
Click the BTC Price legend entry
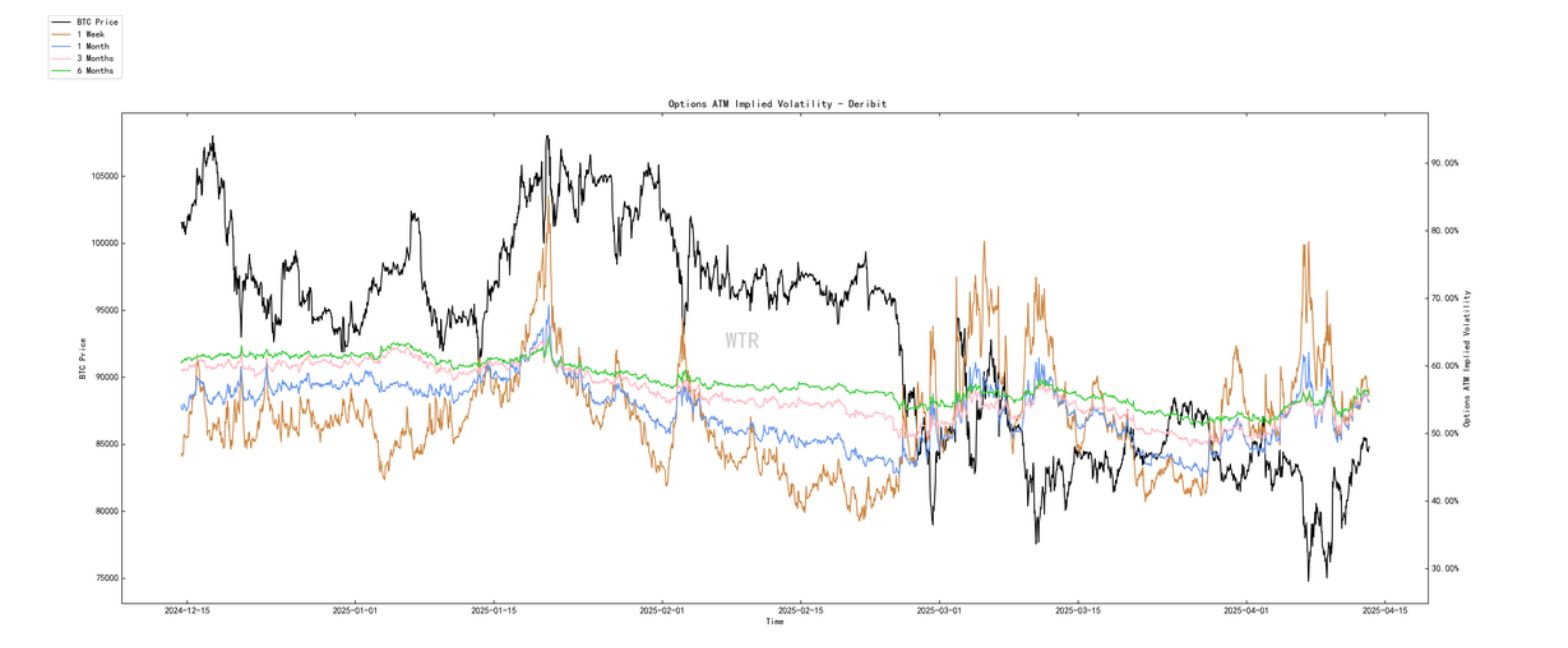pyautogui.click(x=85, y=21)
